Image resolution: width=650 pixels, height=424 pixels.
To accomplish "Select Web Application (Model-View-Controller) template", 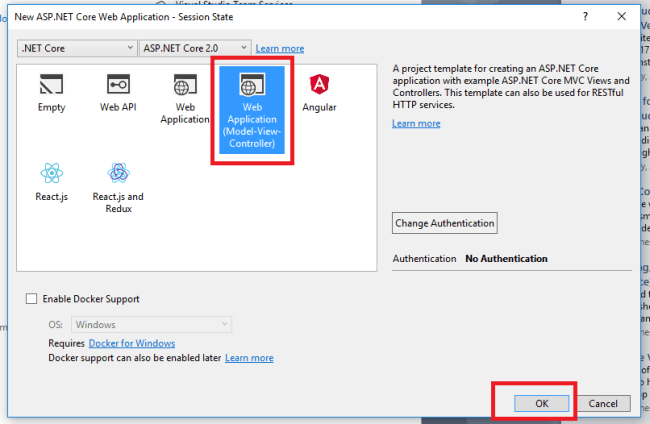I will pos(252,110).
